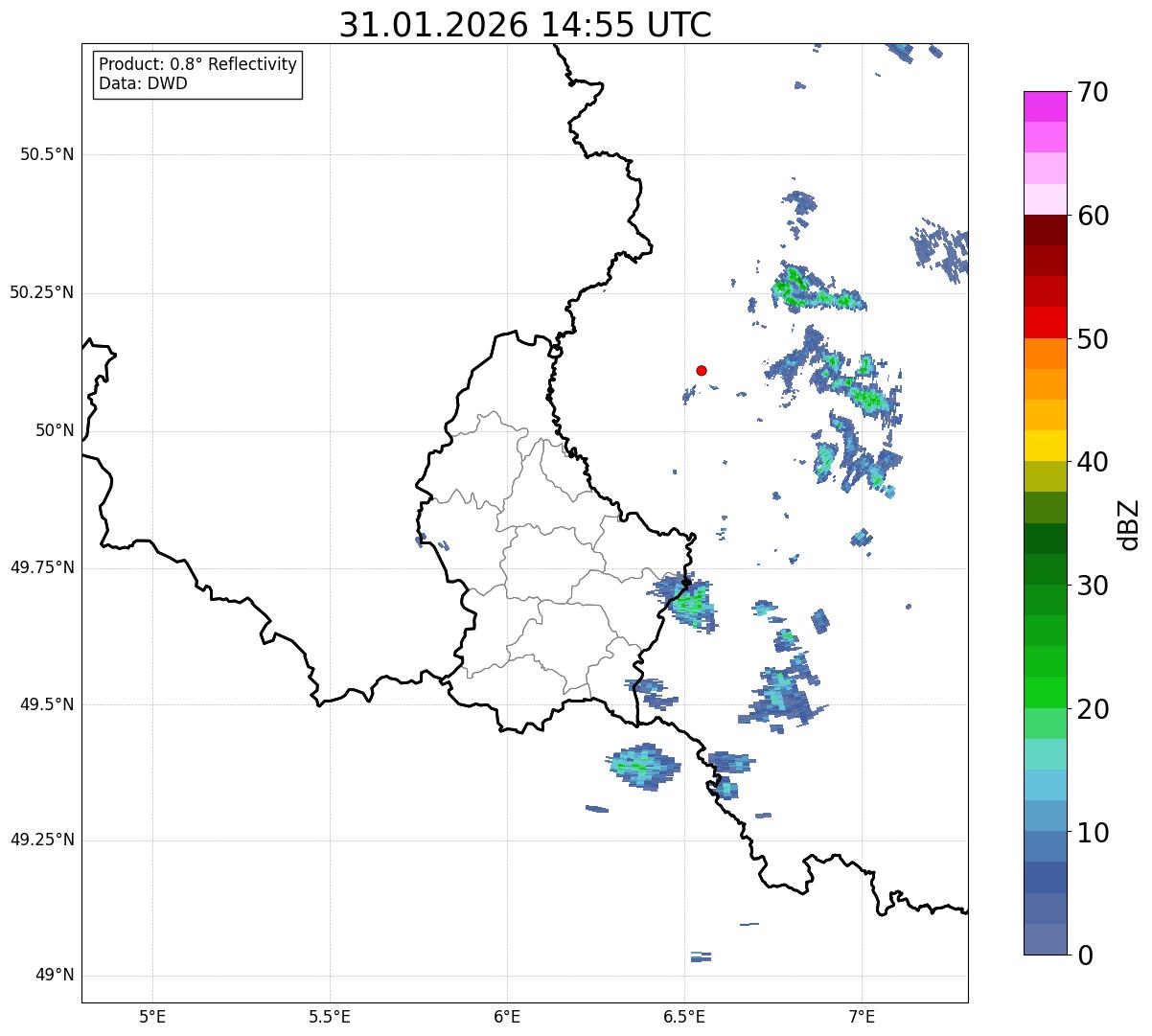Click the 'Product: 0.8° Reflectivity' label
1152x1036 pixels.
point(198,64)
